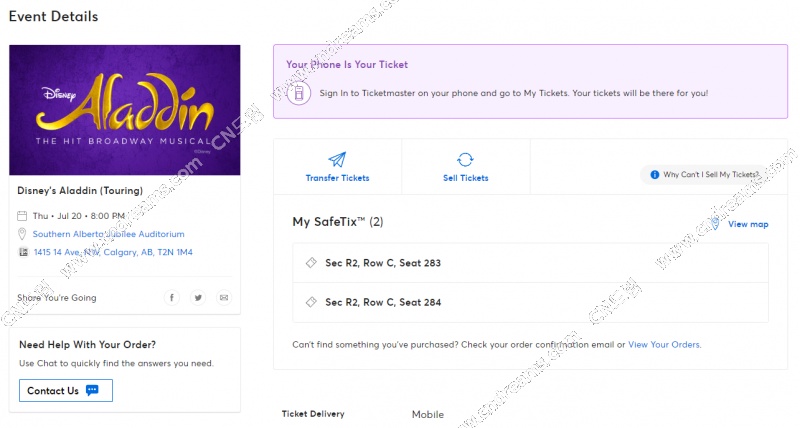The image size is (800, 428).
Task: Click the ticket icon for Seat 284
Action: point(311,302)
